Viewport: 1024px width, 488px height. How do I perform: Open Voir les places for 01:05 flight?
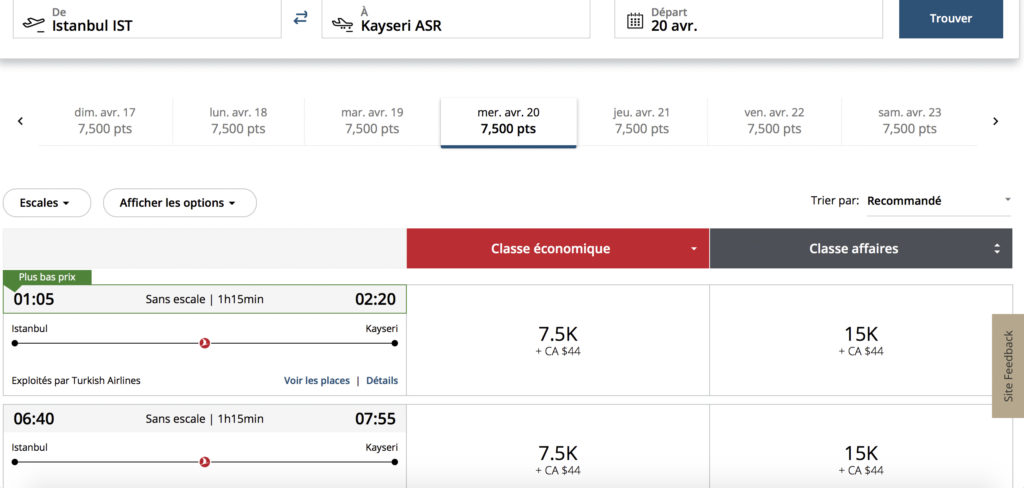[317, 380]
